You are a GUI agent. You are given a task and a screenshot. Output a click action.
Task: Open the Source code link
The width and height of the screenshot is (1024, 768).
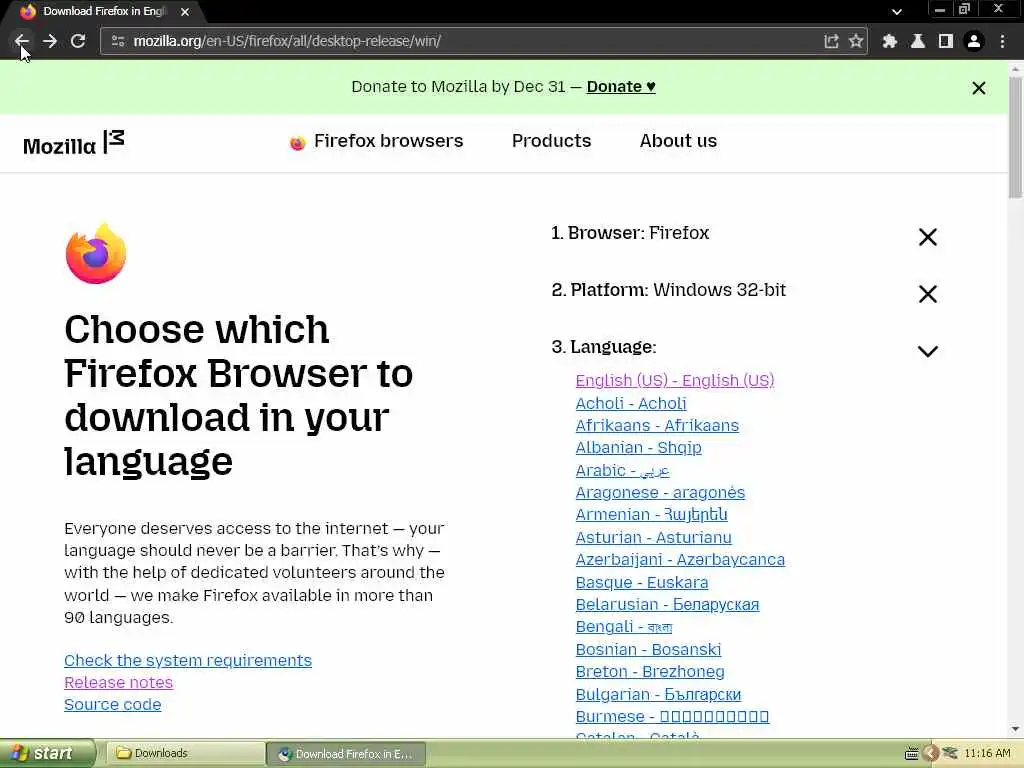click(x=112, y=705)
